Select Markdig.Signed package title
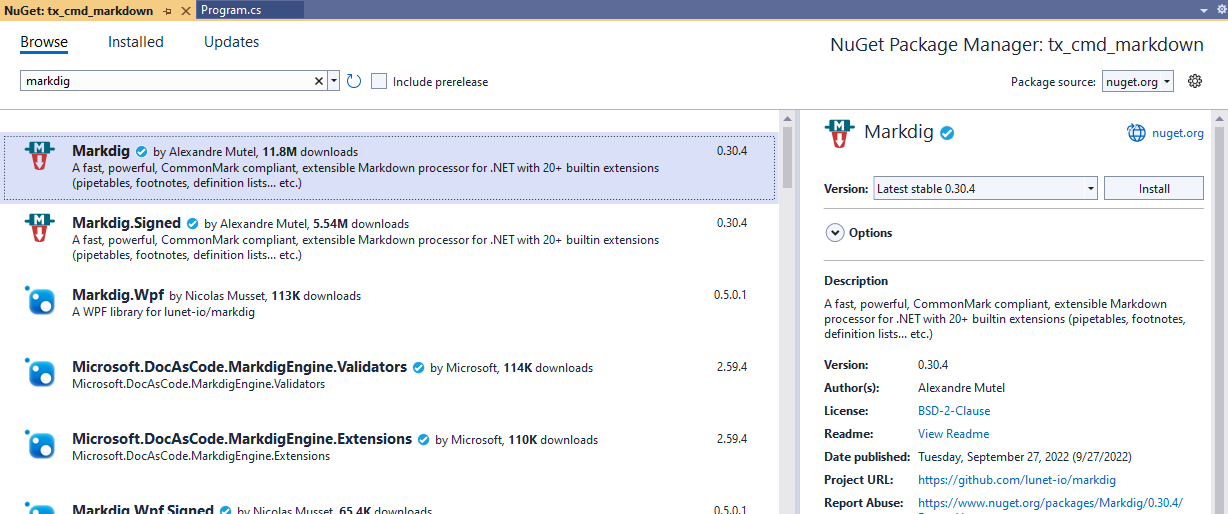The height and width of the screenshot is (514, 1228). [x=126, y=223]
